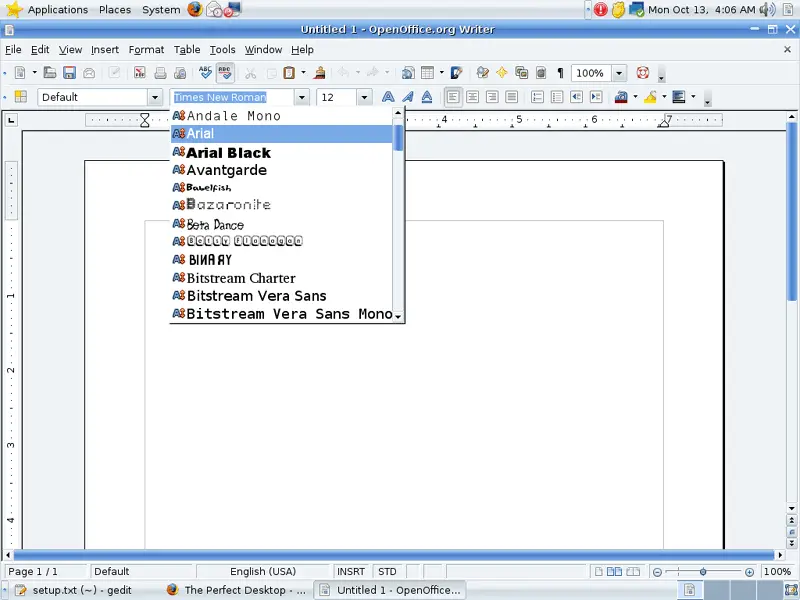
Task: Click the Paste clipboard icon
Action: (289, 73)
